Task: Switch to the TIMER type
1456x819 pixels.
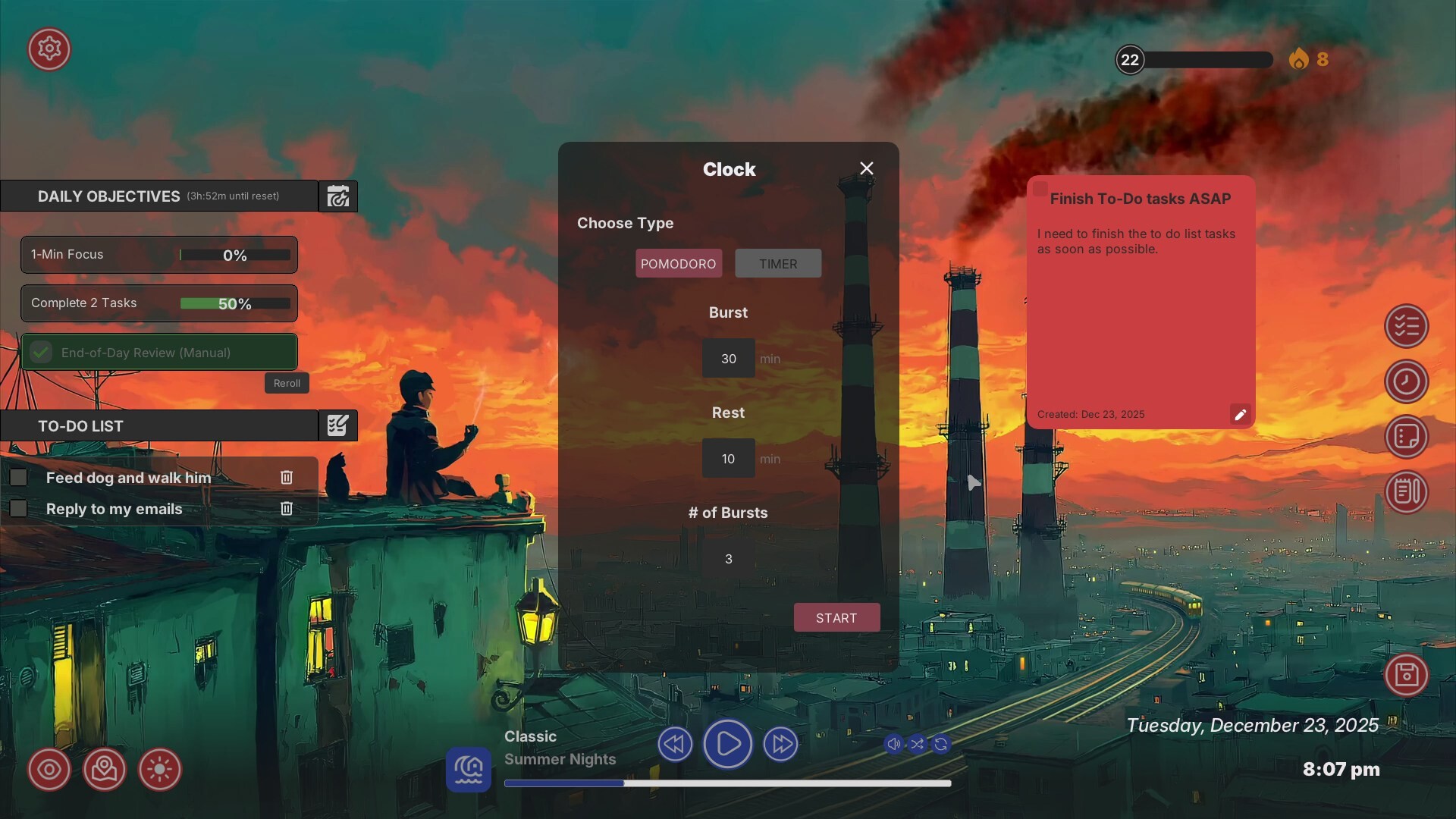Action: tap(778, 263)
